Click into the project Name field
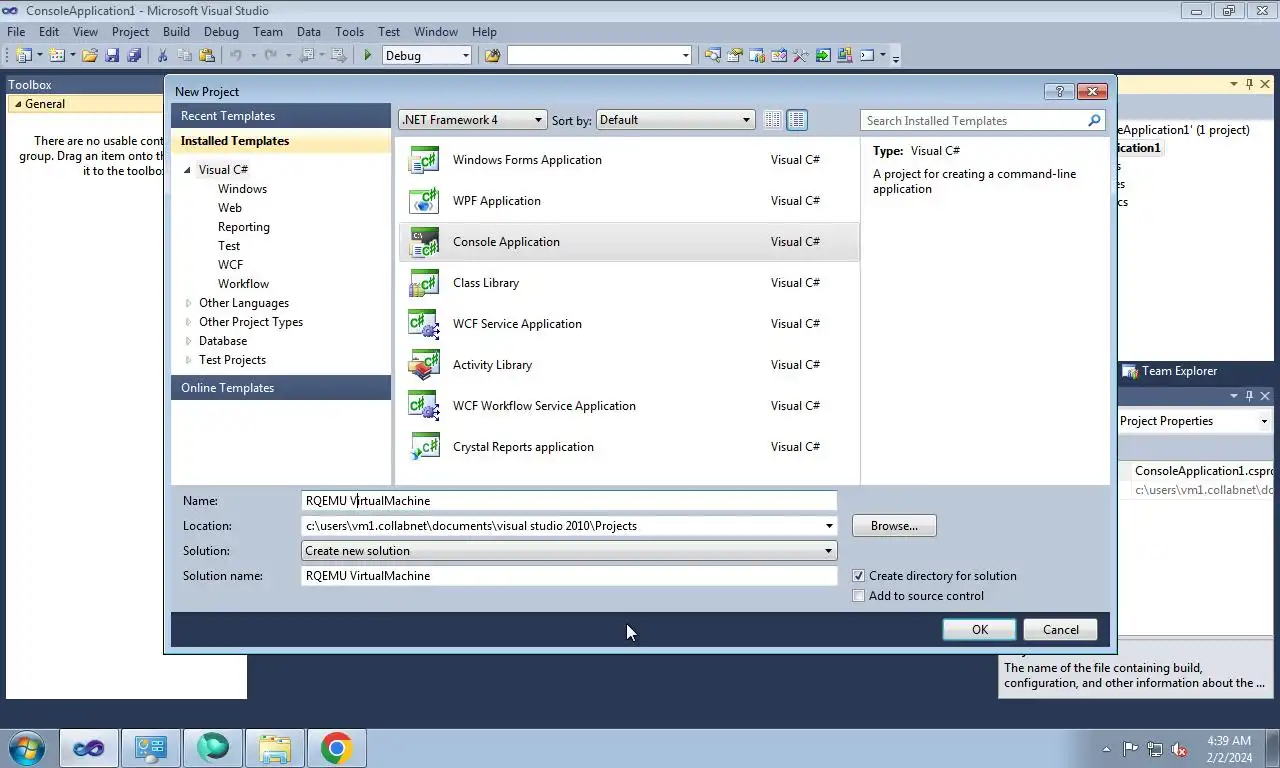Viewport: 1280px width, 768px height. 569,501
